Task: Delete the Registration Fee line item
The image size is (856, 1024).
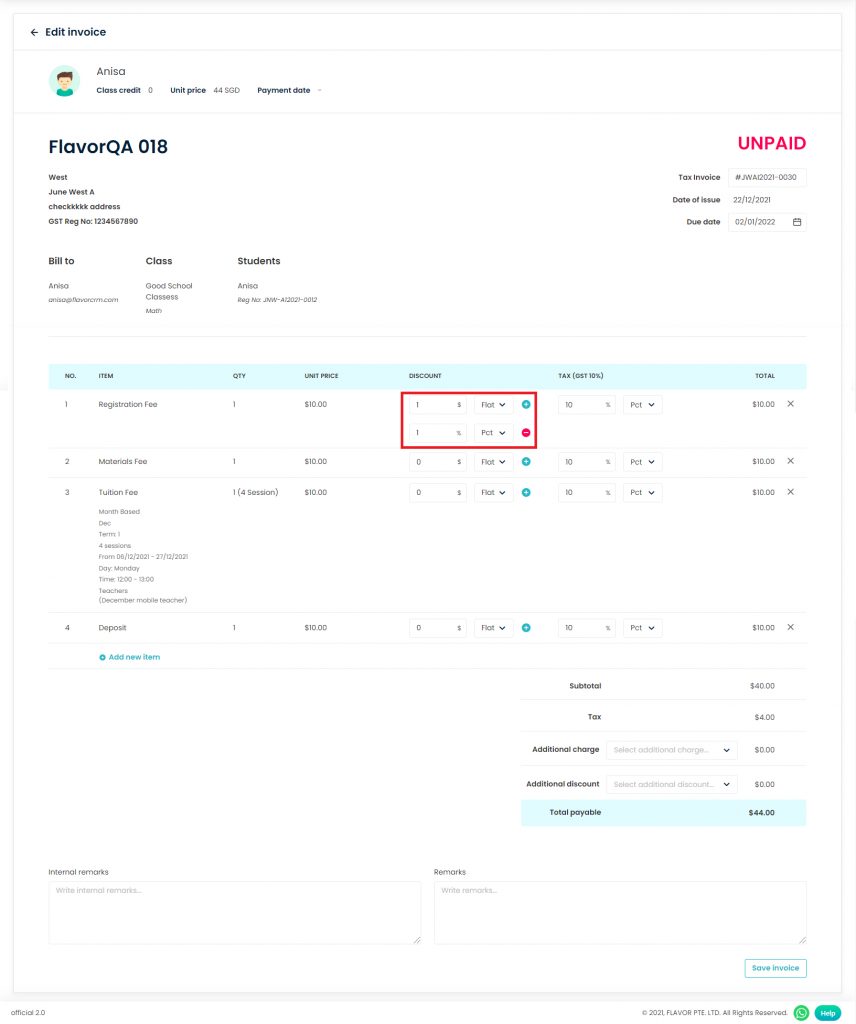Action: coord(790,404)
